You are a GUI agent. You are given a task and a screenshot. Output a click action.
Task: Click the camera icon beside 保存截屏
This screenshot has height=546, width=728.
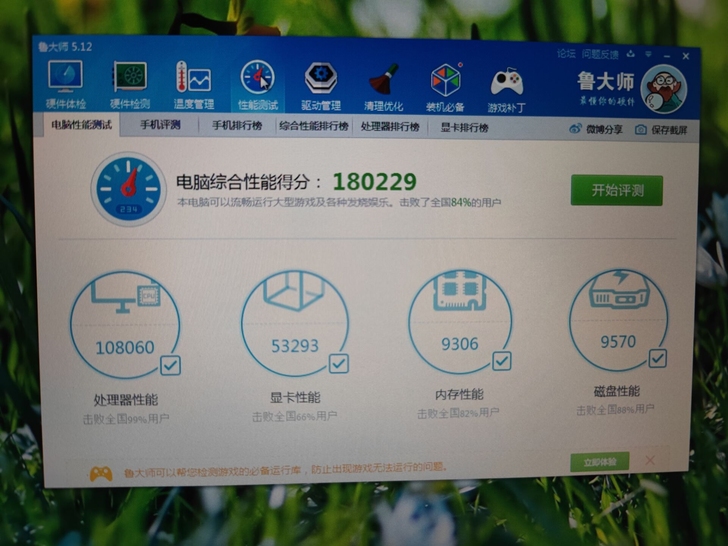(641, 130)
